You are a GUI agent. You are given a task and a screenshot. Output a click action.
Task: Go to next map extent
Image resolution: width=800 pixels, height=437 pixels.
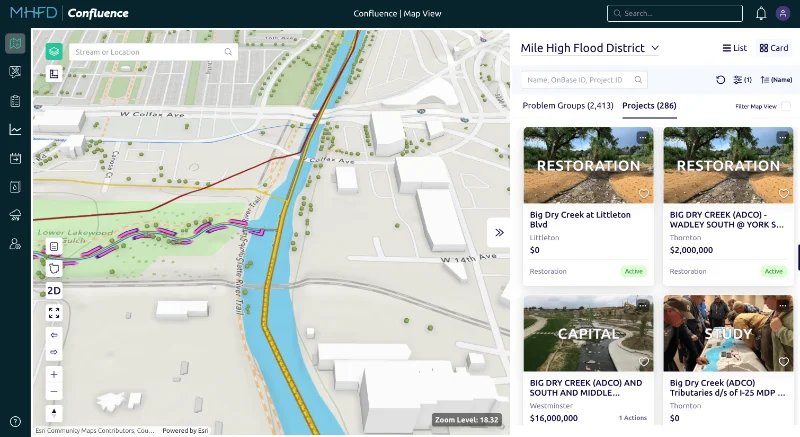pos(54,352)
